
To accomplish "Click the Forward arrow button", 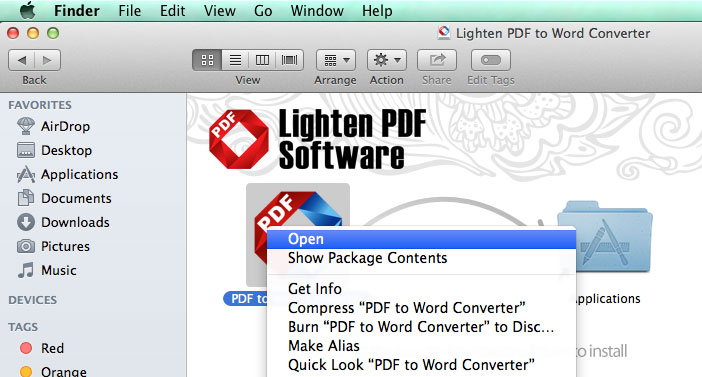I will coord(47,60).
